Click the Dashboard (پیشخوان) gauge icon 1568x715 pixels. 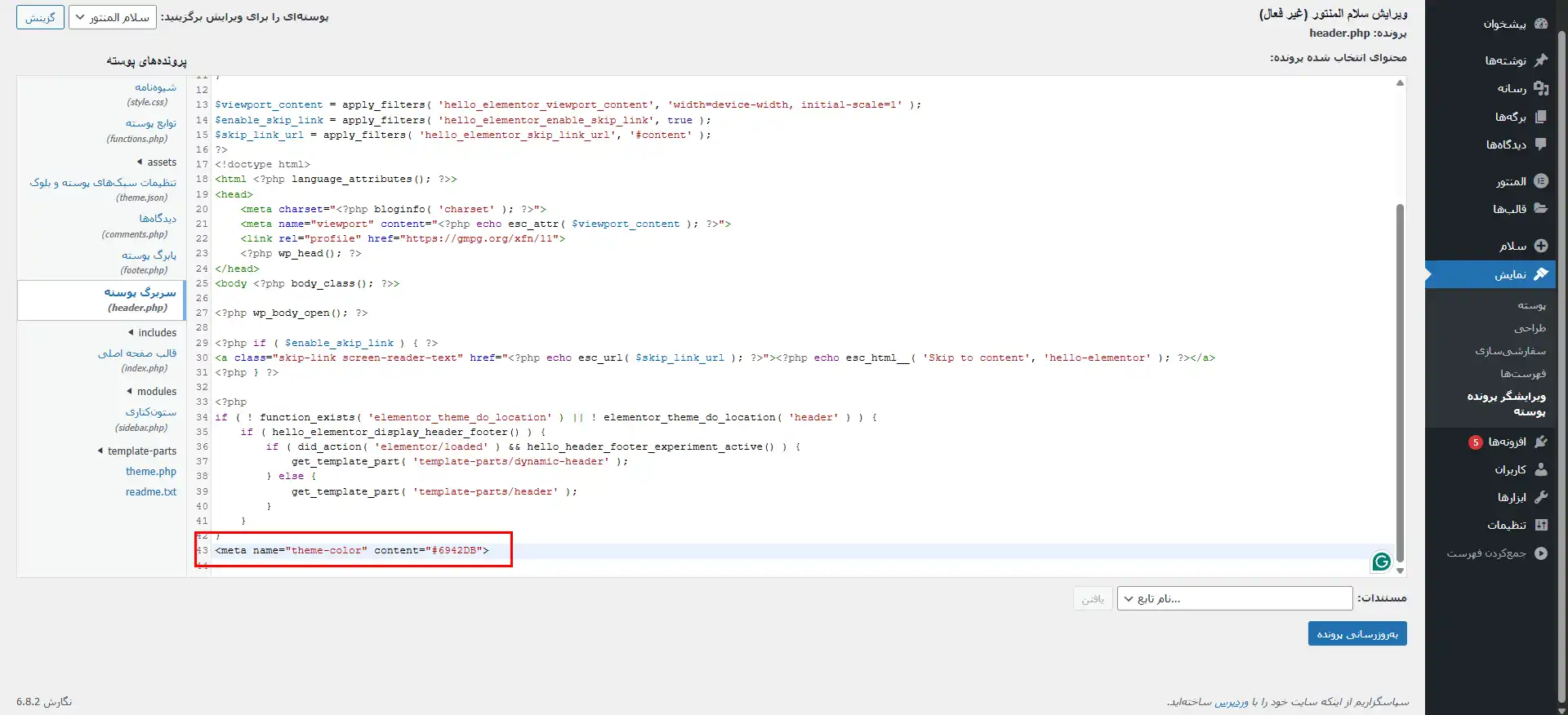coord(1541,24)
